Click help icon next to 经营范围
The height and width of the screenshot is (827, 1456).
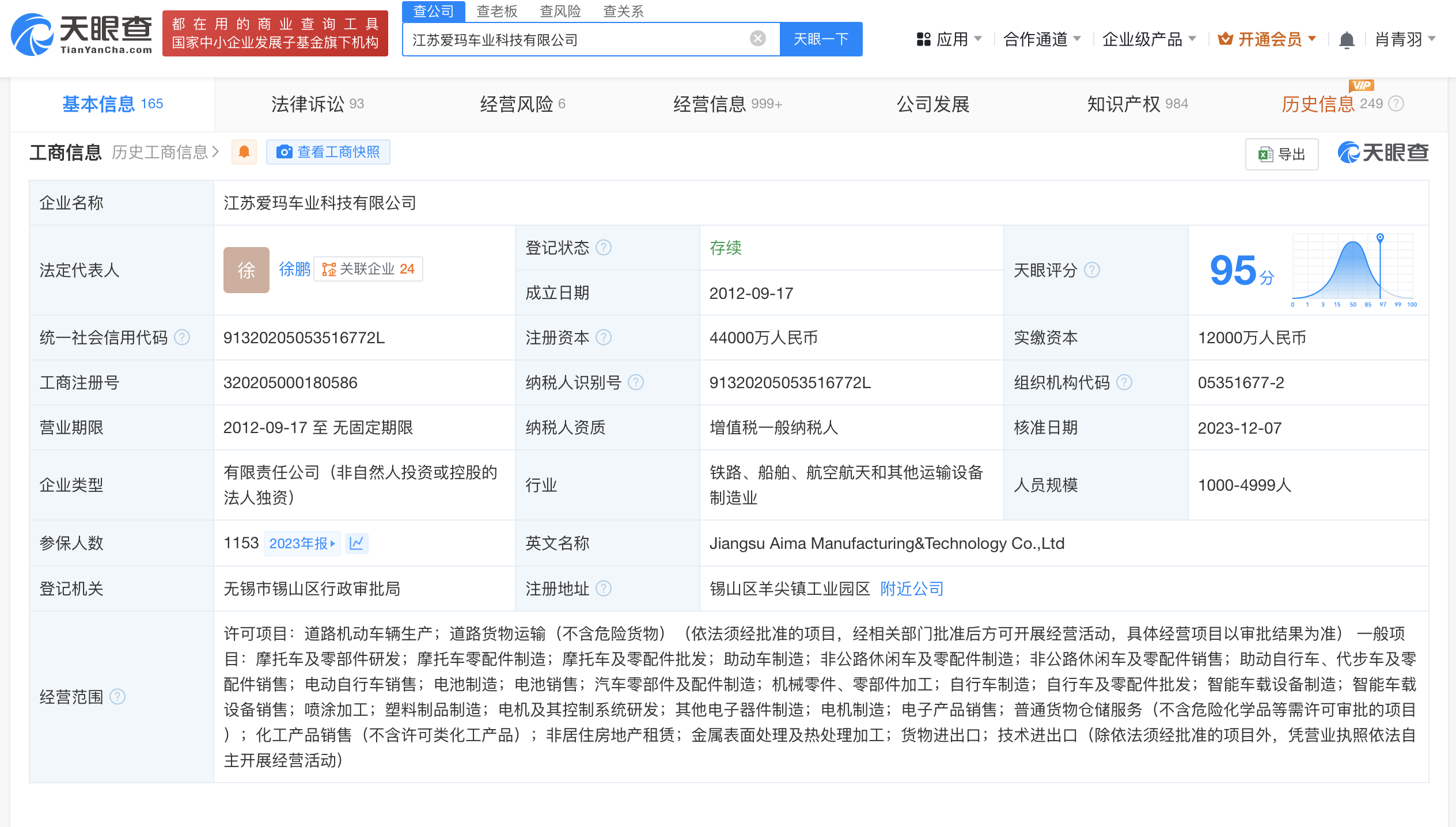[117, 697]
